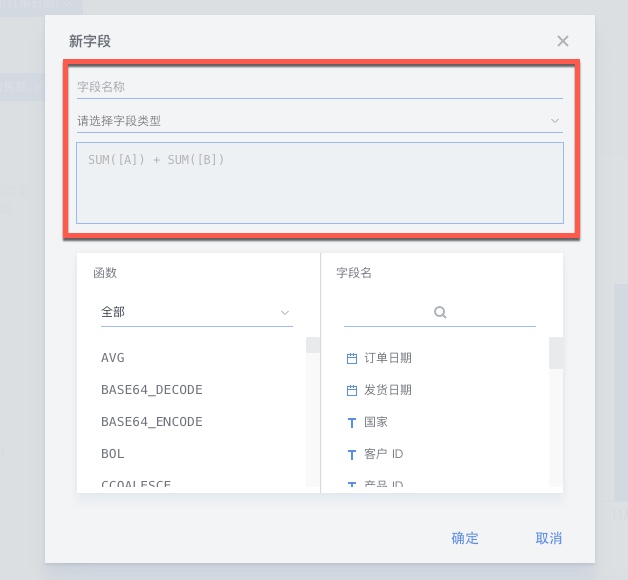Click the SUM([A]) + SUM([B]) formula box
628x580 pixels.
click(x=320, y=183)
